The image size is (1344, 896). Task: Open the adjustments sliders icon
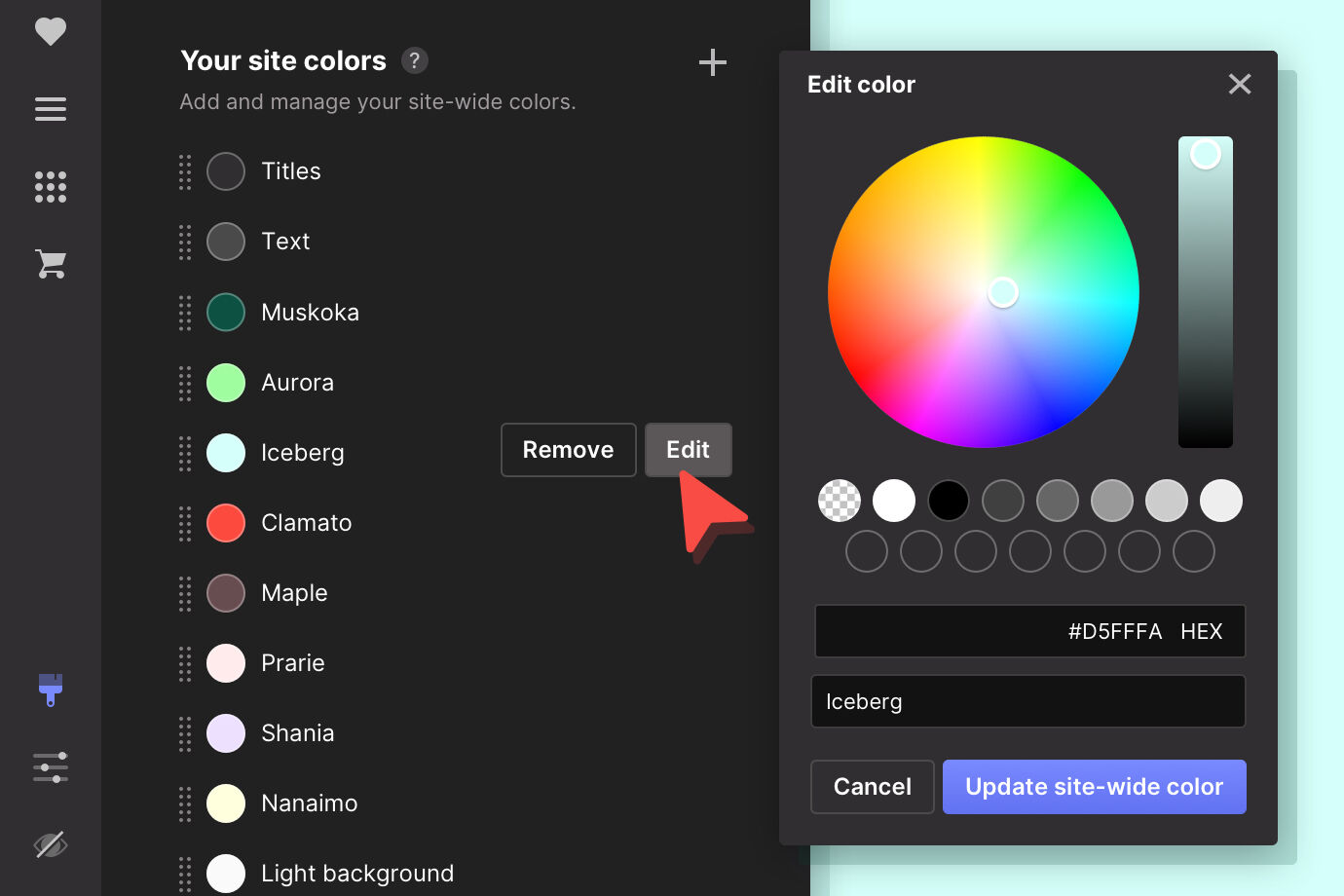pos(50,766)
